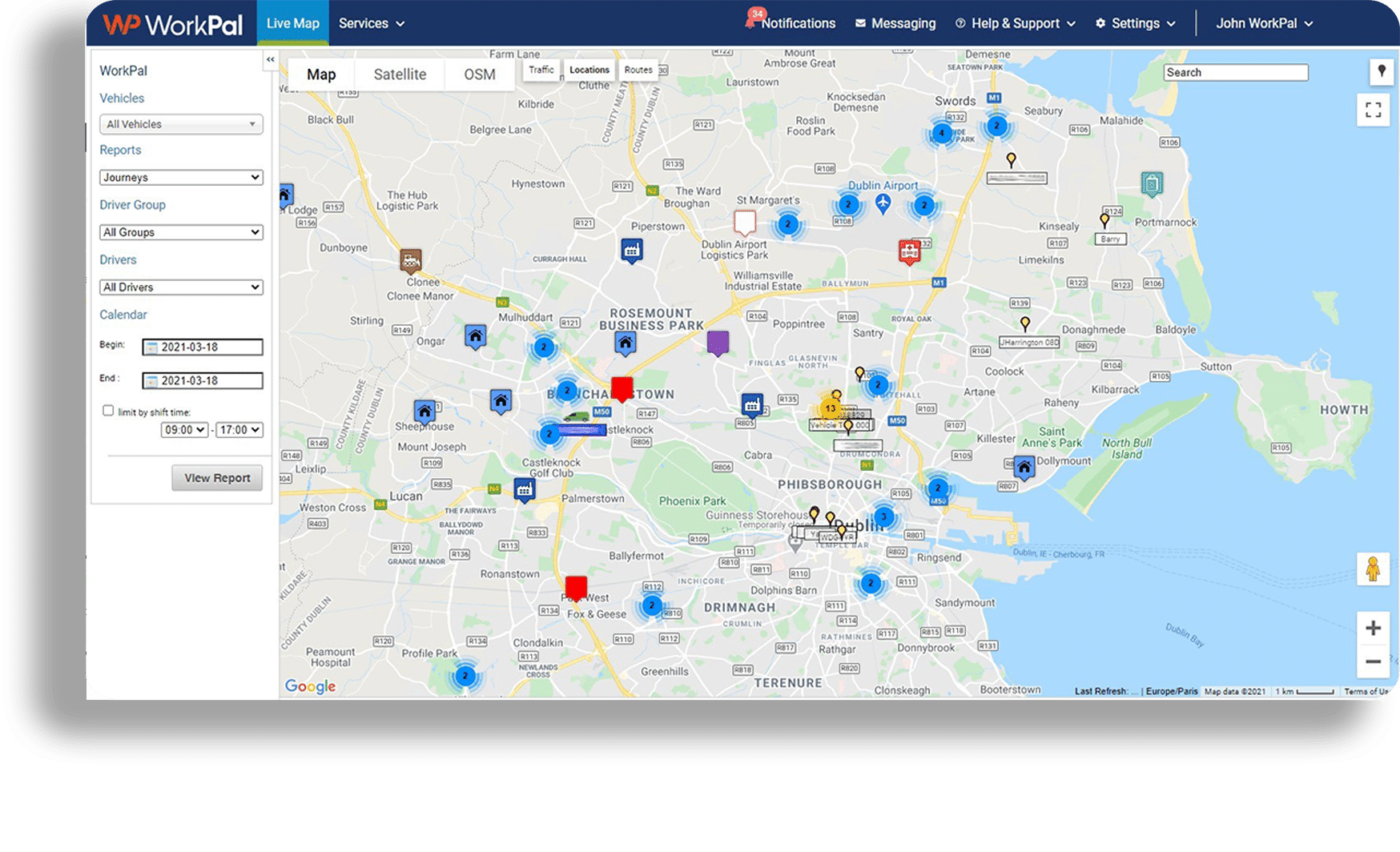Click the Reports heading link
Screen dimensions: 1400x852
click(120, 150)
